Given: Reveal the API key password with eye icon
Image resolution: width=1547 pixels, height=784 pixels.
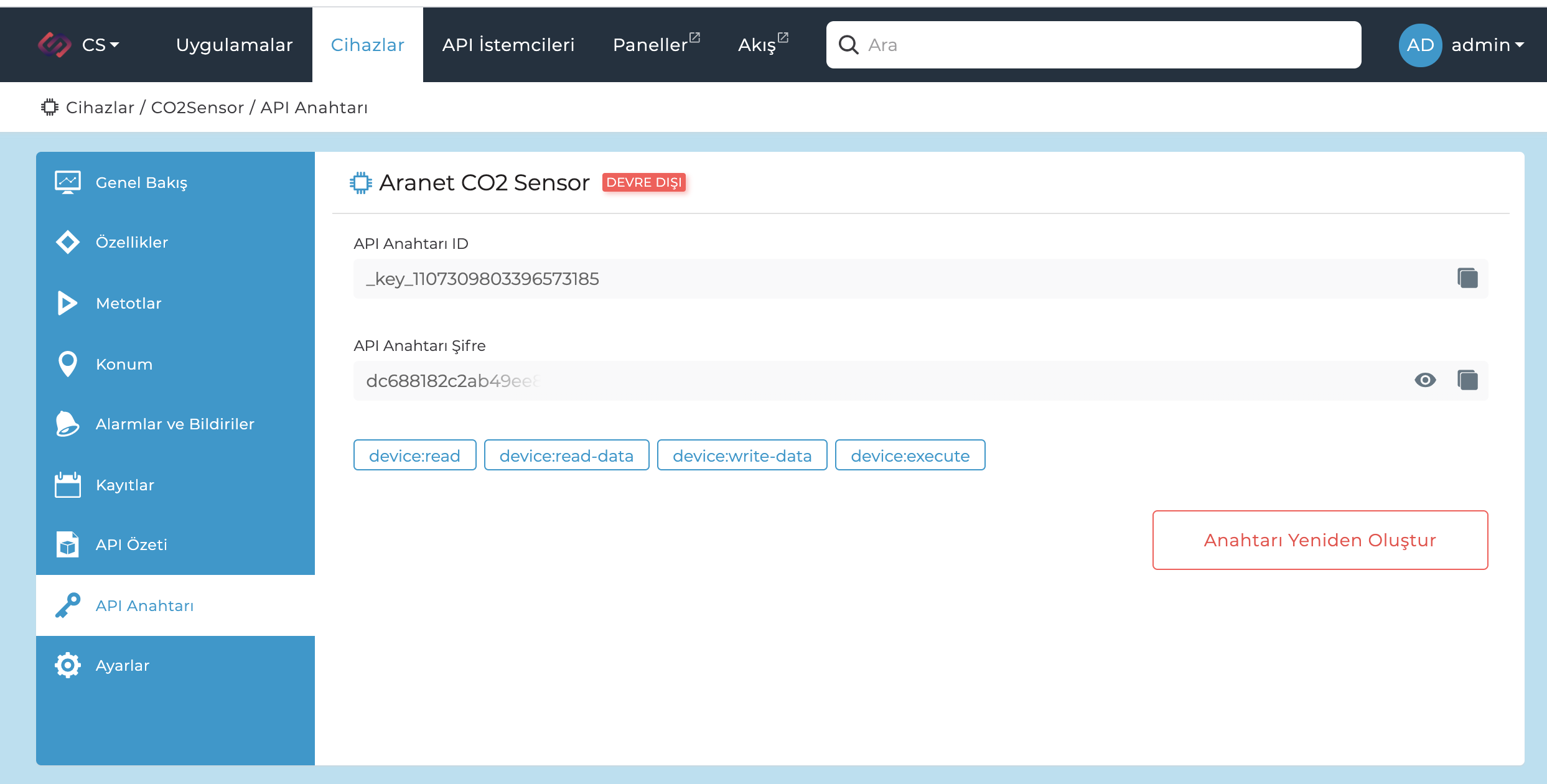Looking at the screenshot, I should [1424, 380].
